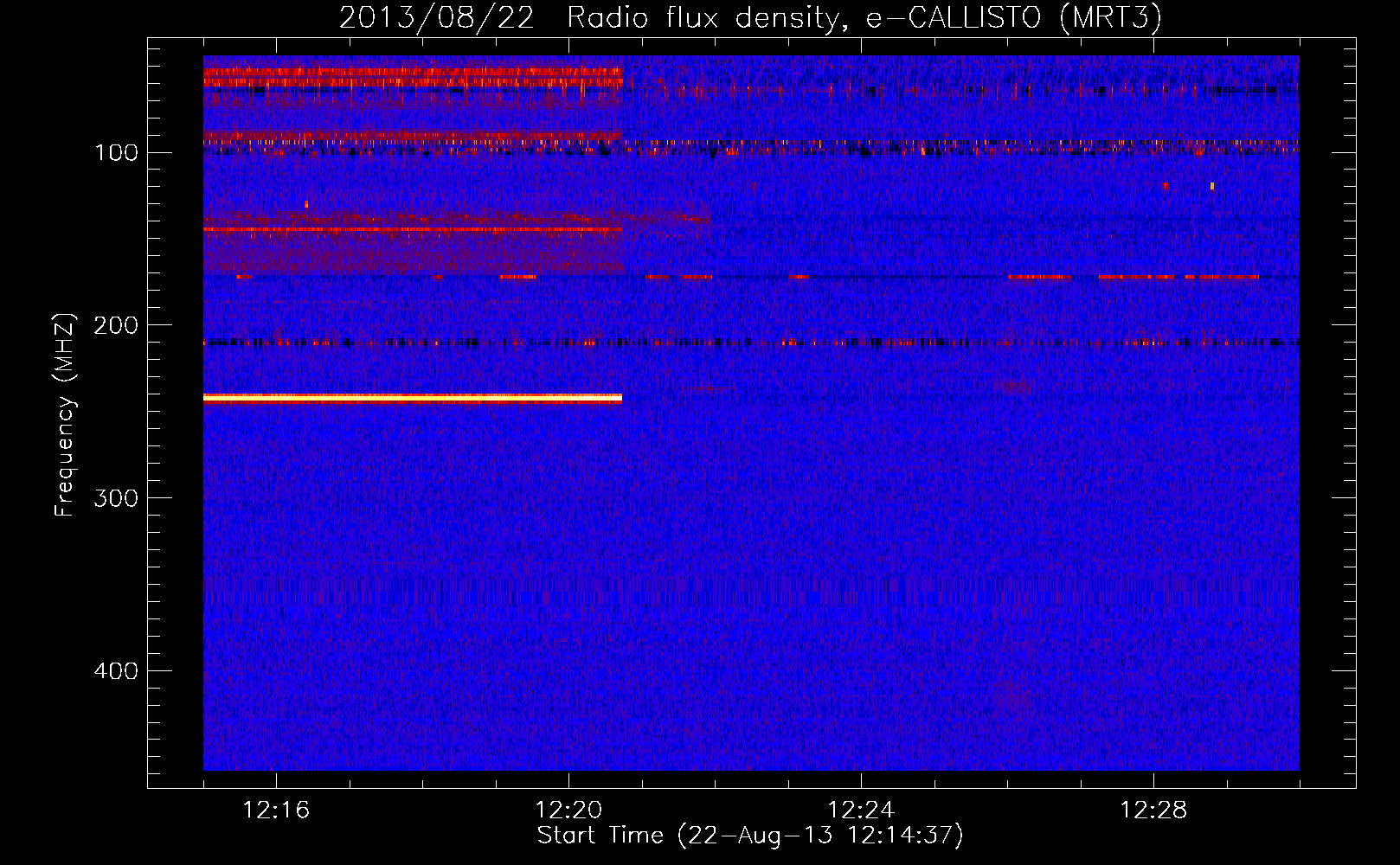The width and height of the screenshot is (1400, 865).
Task: Click the 200 frequency tick label
Action: coord(116,325)
